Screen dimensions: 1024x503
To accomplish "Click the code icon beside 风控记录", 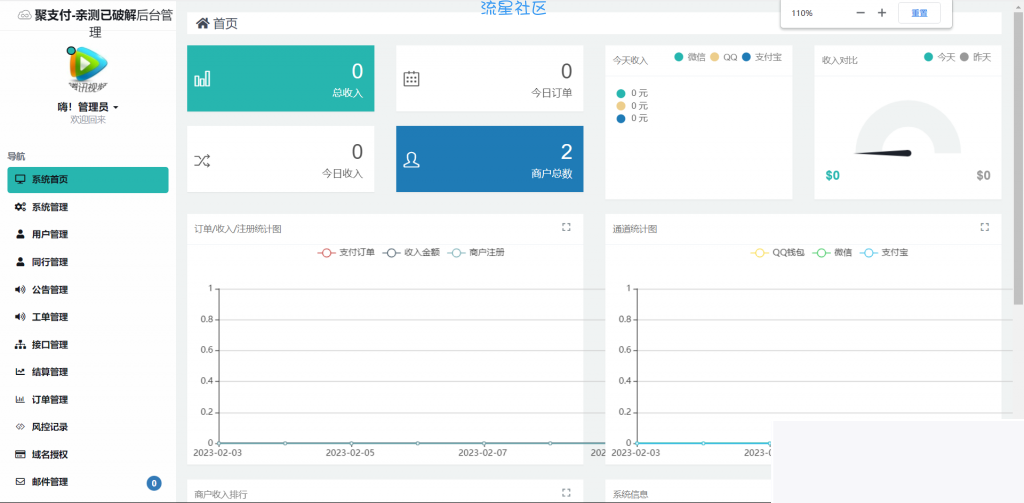I will (20, 427).
